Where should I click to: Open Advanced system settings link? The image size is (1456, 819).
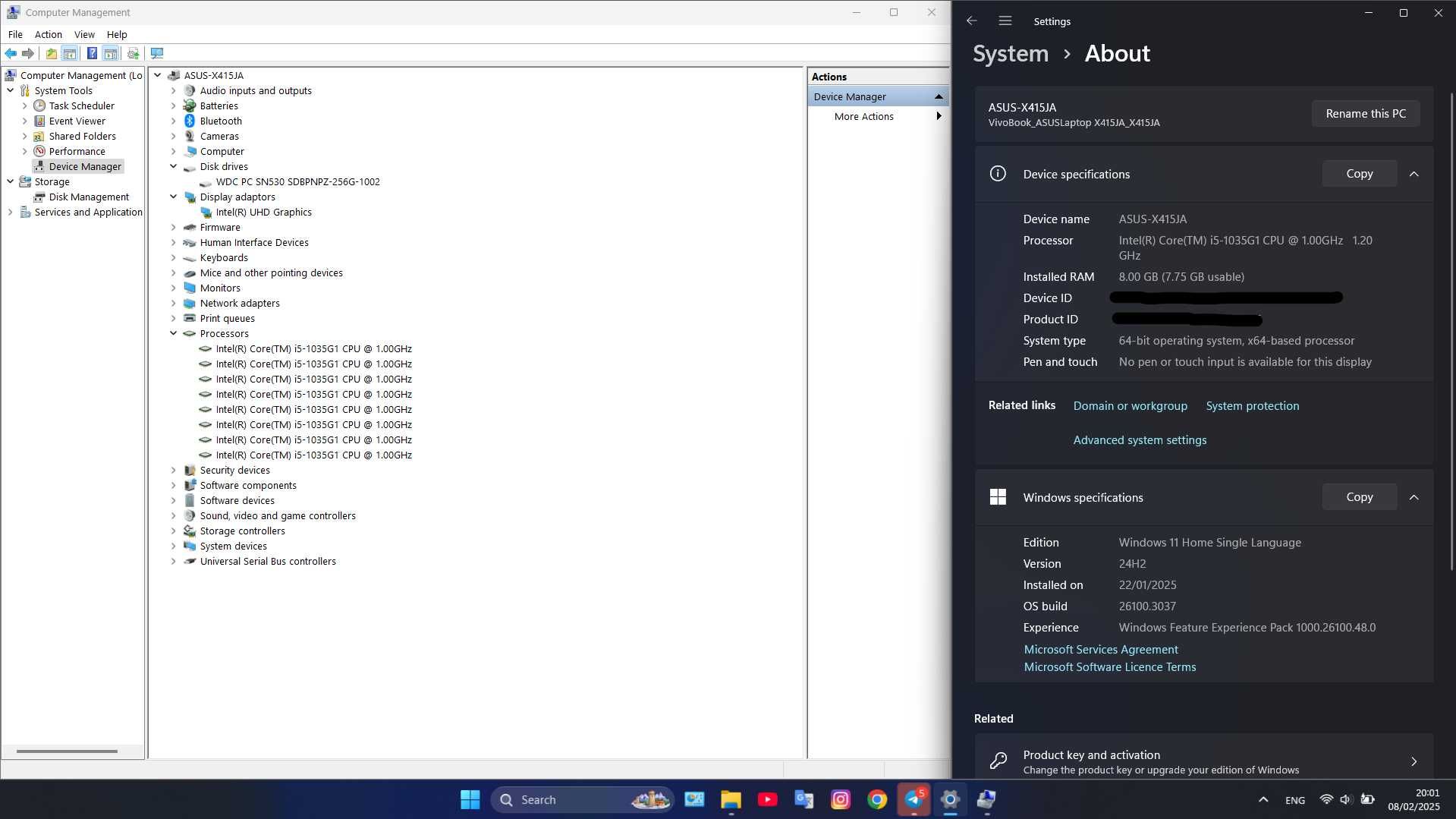(x=1140, y=440)
